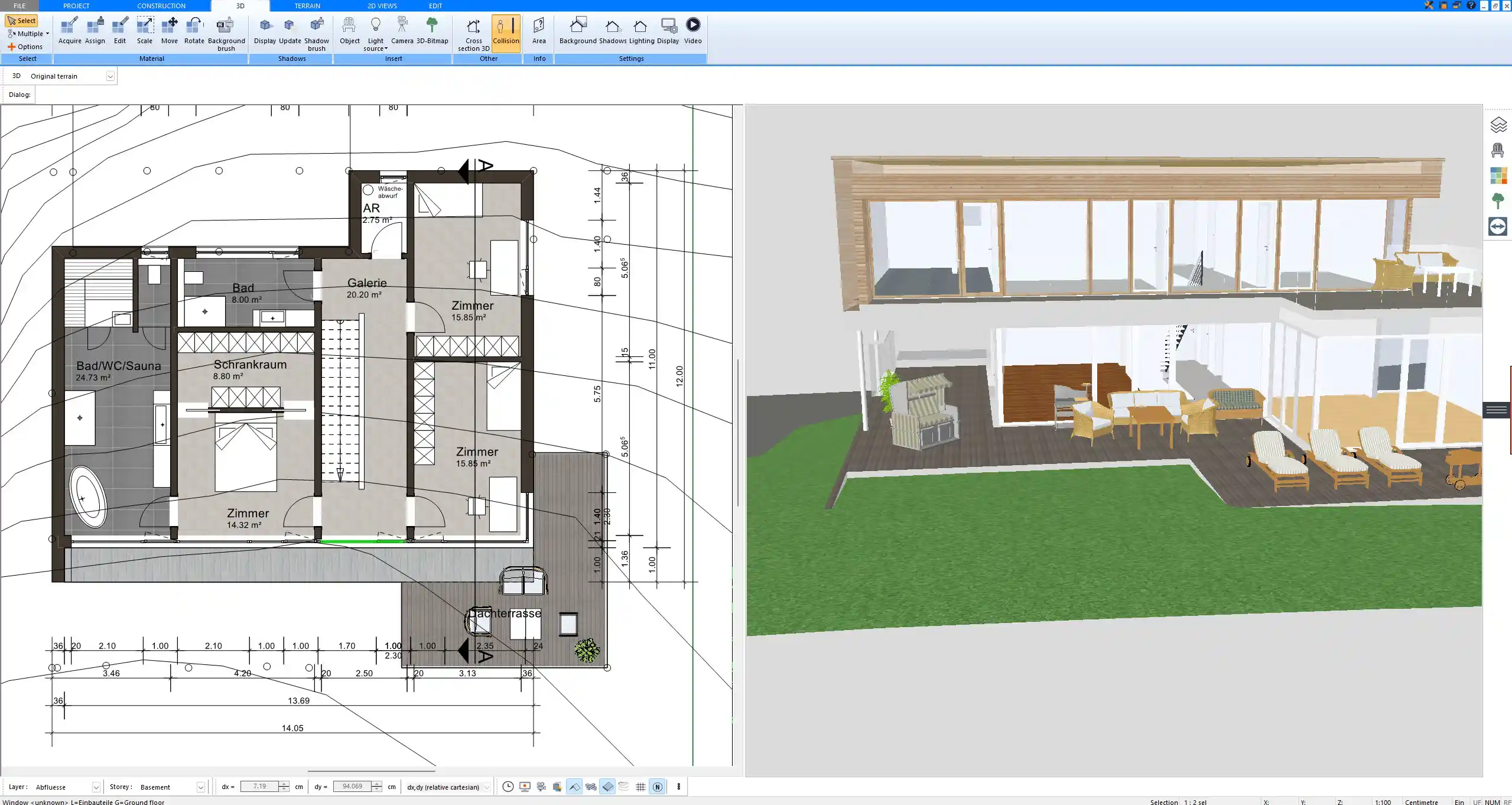This screenshot has height=805, width=1512.
Task: Switch to the CONSTRUCTION tab
Action: click(x=161, y=5)
